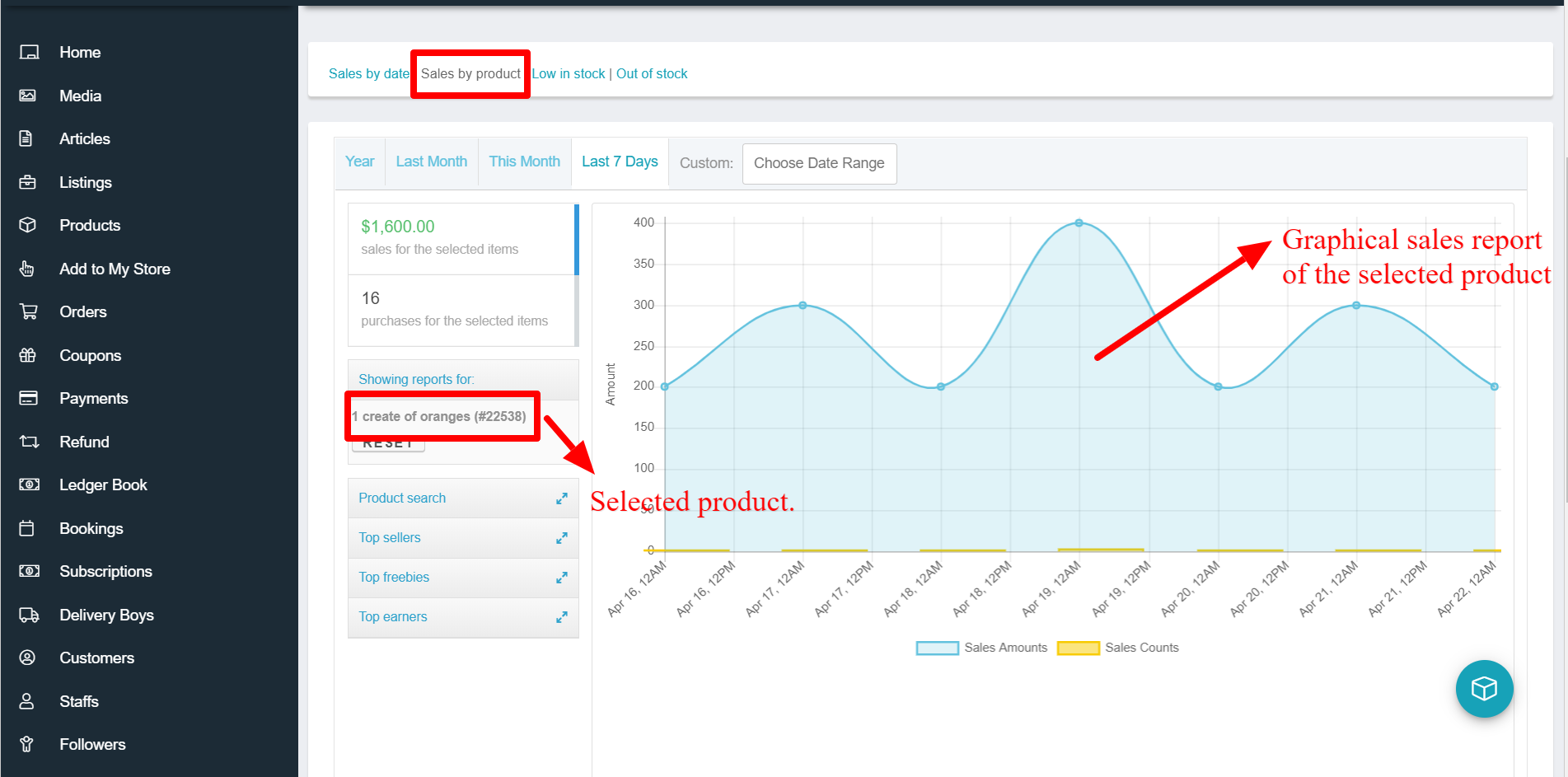The width and height of the screenshot is (1568, 777).
Task: Open the Ledger Book money icon
Action: coord(29,484)
